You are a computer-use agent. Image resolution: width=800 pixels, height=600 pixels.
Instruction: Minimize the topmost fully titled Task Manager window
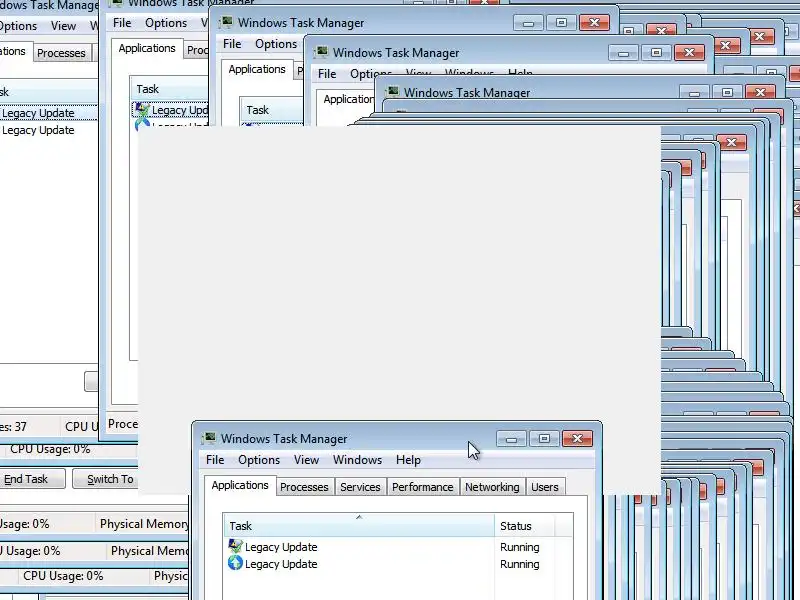(x=528, y=23)
